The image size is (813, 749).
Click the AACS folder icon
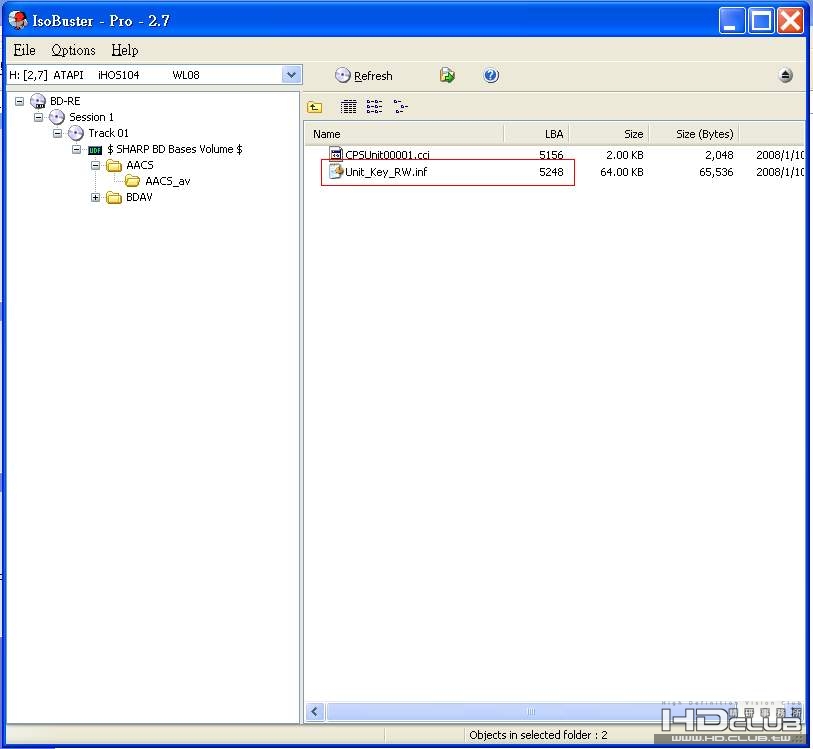[x=114, y=165]
